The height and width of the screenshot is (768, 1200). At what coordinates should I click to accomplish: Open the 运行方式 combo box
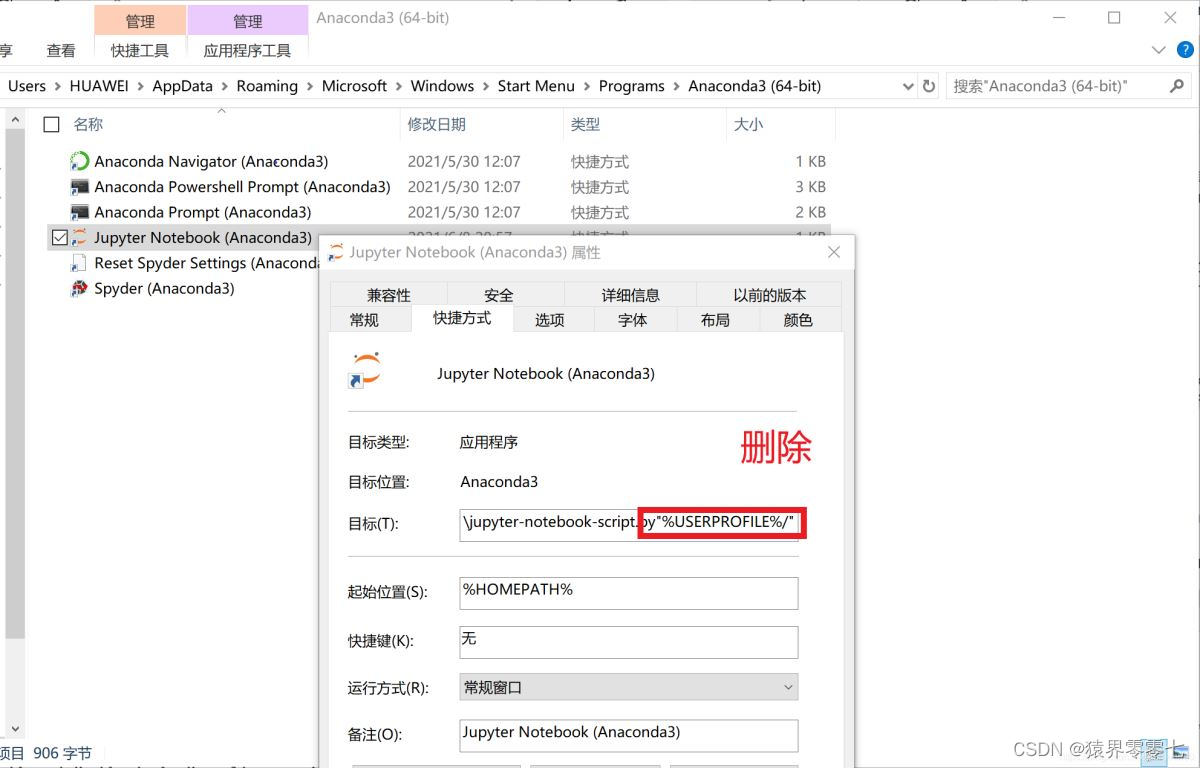[x=629, y=687]
